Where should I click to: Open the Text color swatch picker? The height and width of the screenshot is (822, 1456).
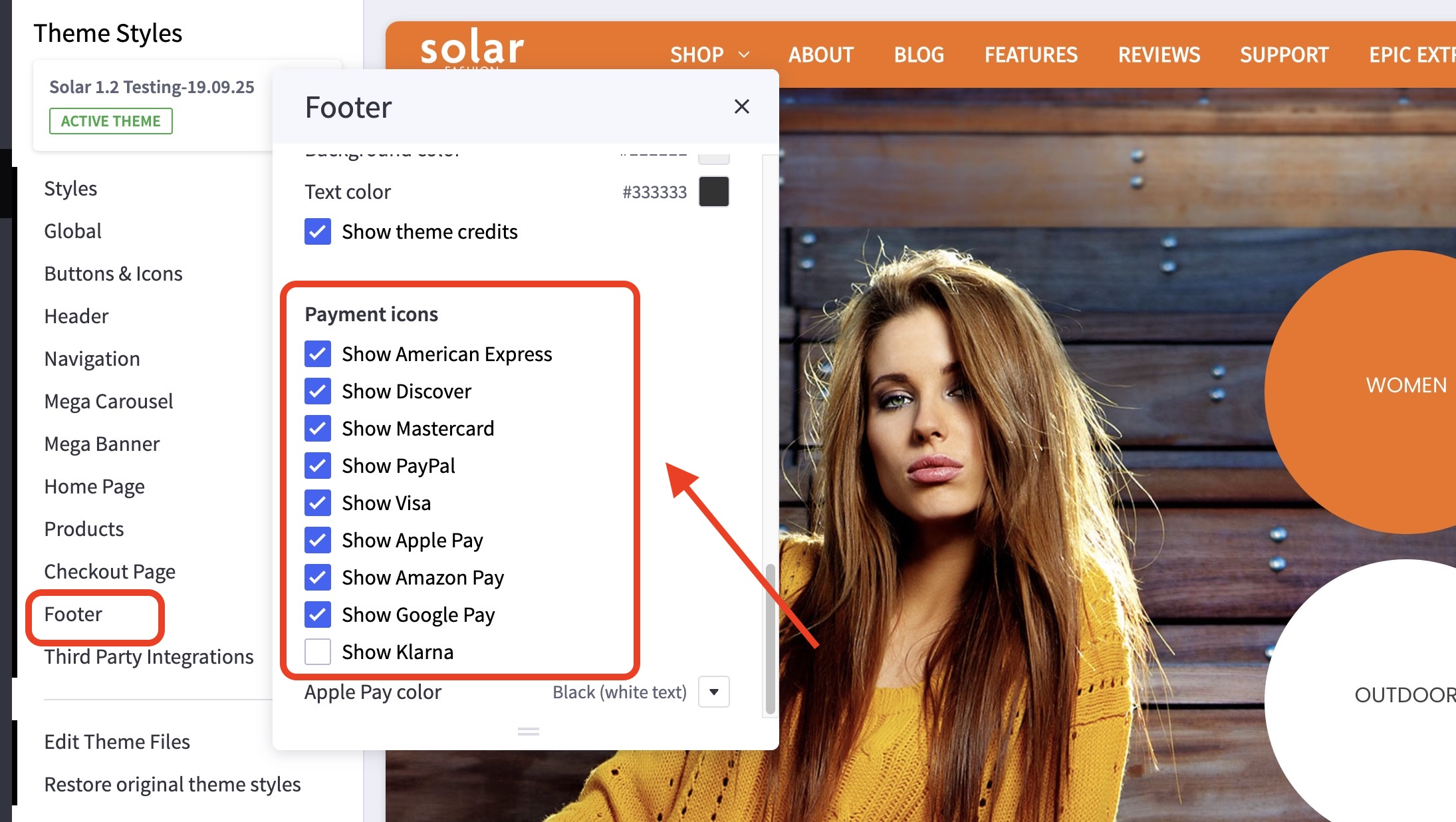pos(713,192)
